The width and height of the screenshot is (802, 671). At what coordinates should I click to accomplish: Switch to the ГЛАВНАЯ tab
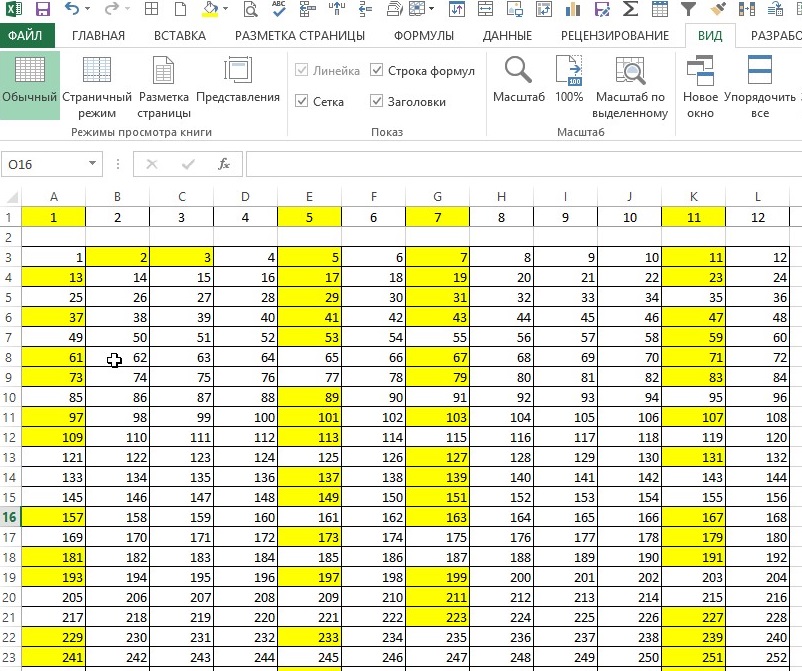98,36
